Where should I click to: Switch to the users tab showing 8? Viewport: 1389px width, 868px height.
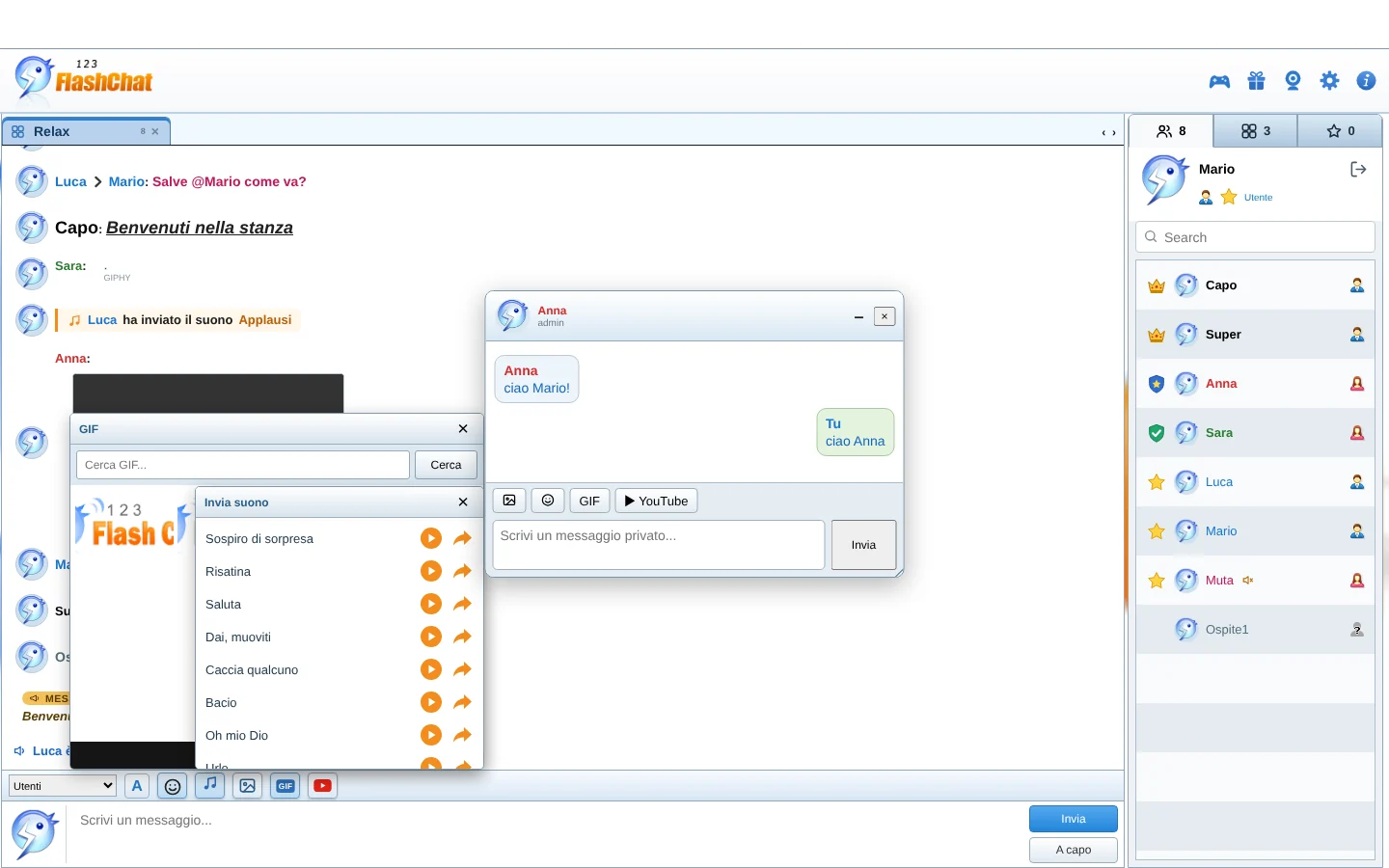coord(1171,131)
